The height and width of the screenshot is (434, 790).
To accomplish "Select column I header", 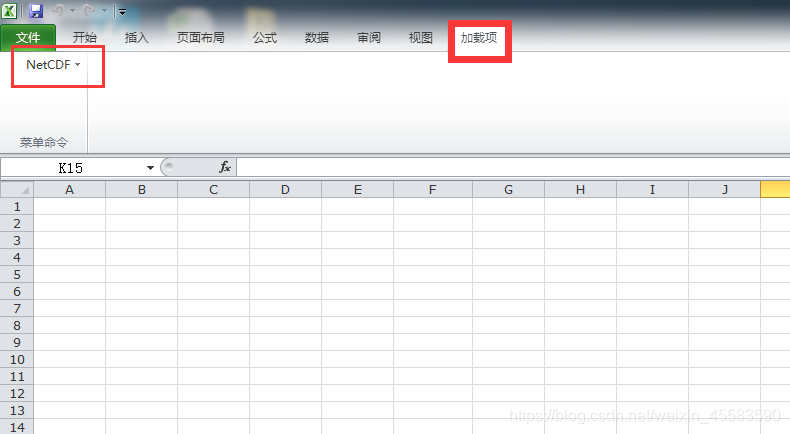I will [x=652, y=190].
